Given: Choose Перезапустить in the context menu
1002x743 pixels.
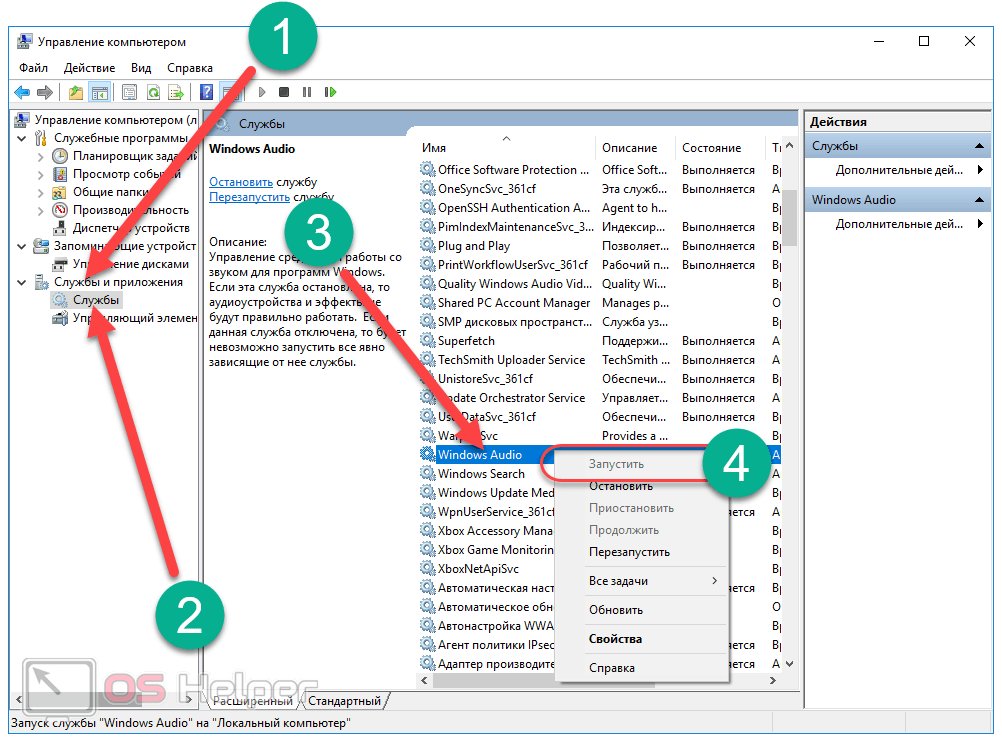Looking at the screenshot, I should (x=629, y=552).
